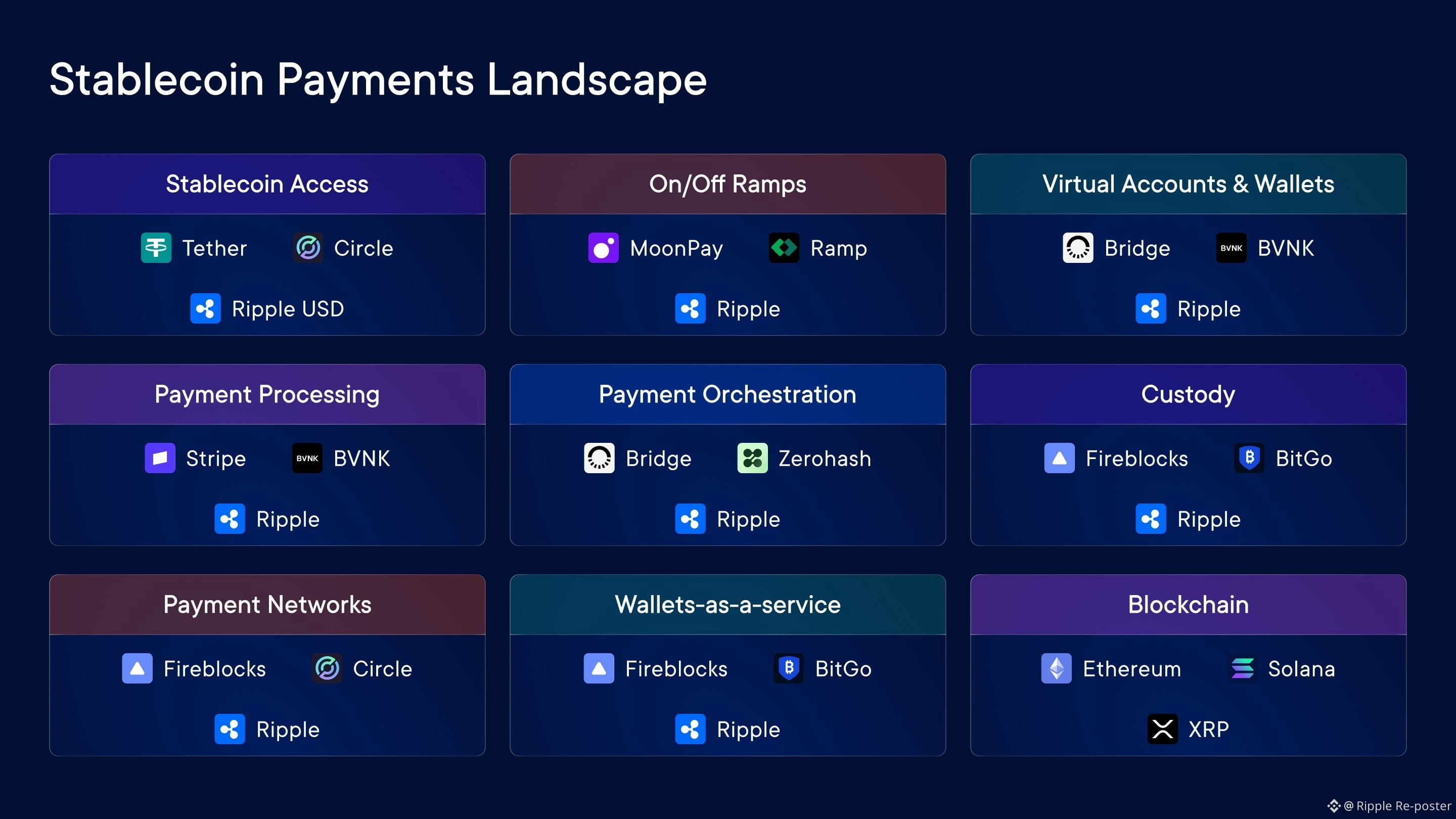Screen dimensions: 1456x819
Task: Click the Tether logo icon
Action: tap(156, 248)
